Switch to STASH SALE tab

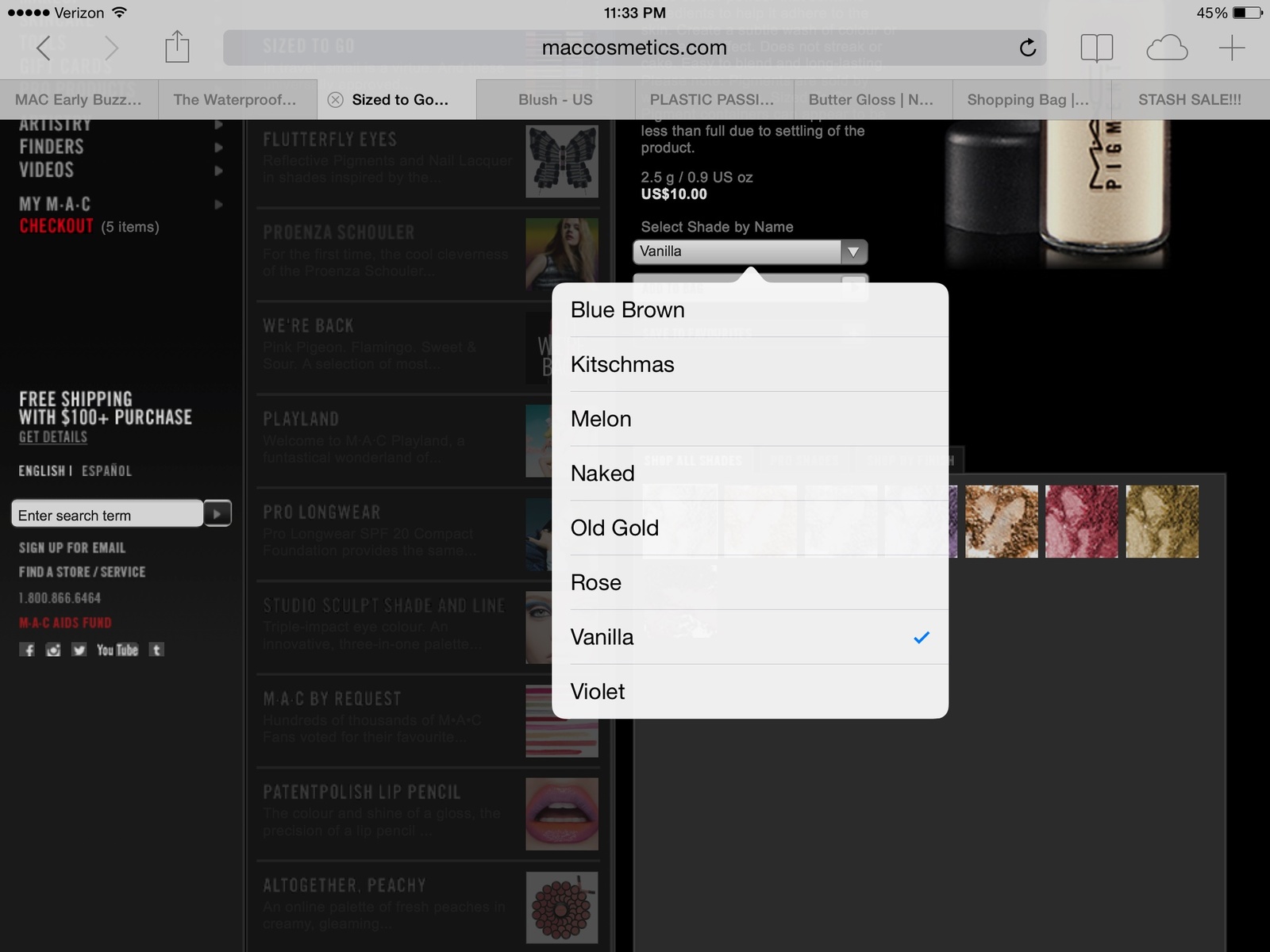coord(1190,100)
